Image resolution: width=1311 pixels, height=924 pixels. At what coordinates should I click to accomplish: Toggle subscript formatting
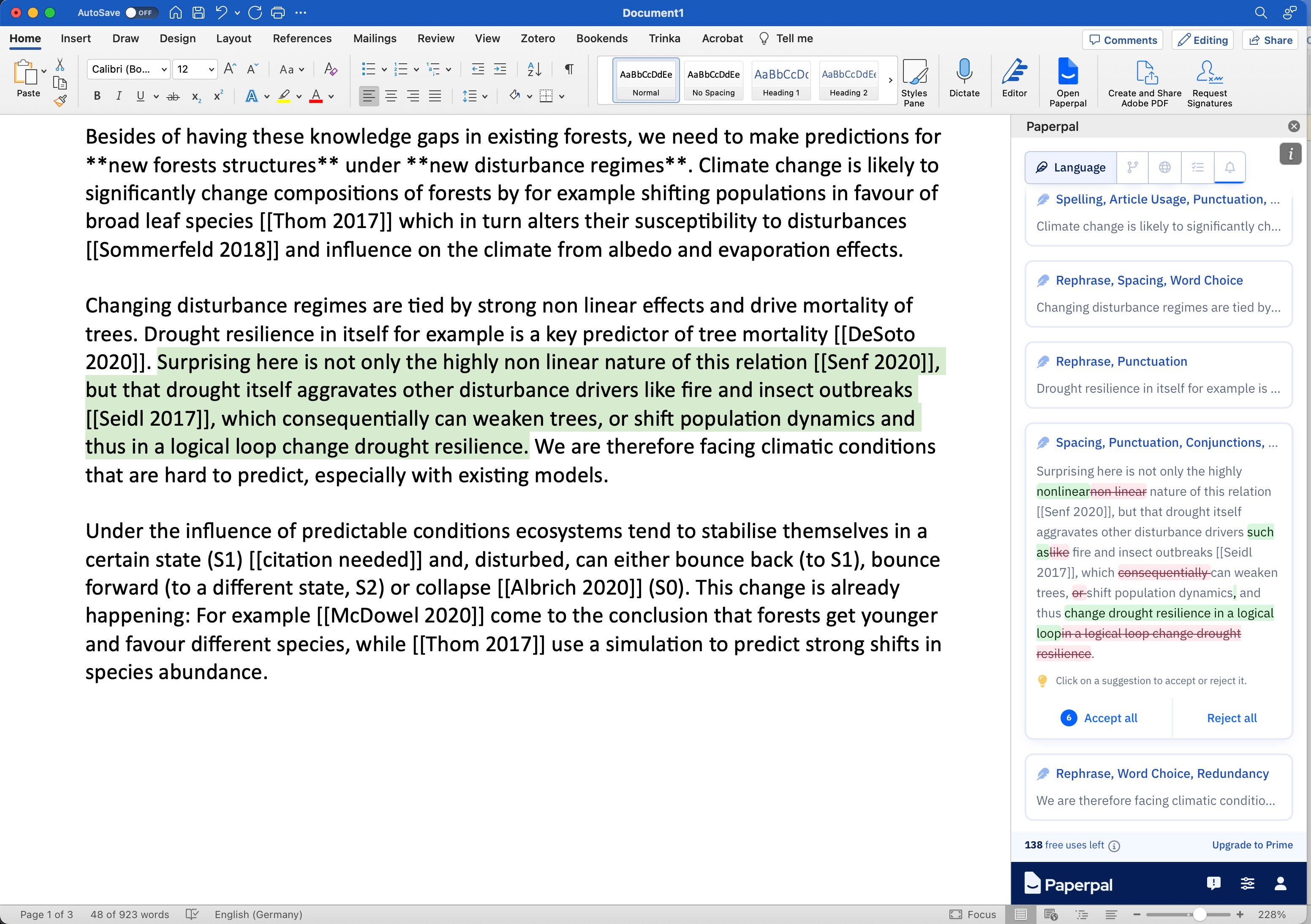(x=196, y=97)
